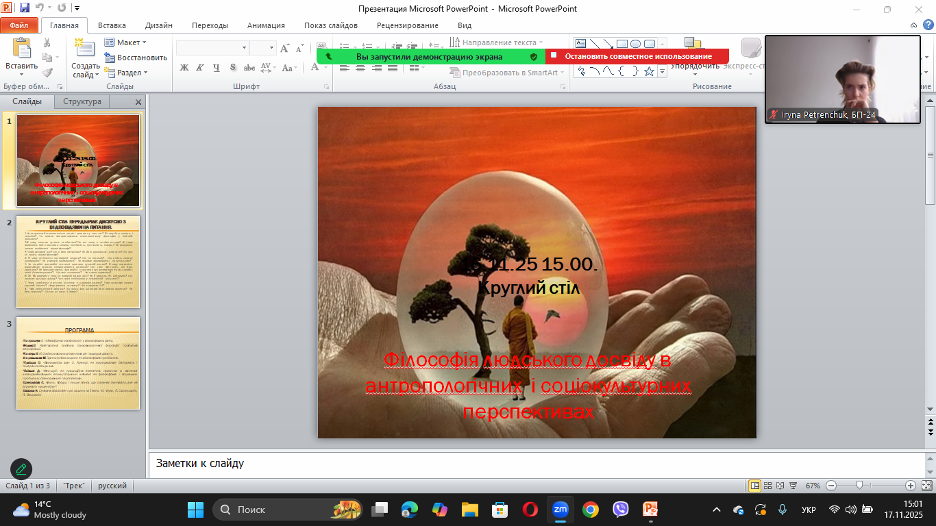This screenshot has width=936, height=526.
Task: Expand the shapes gallery more button
Action: (x=662, y=72)
